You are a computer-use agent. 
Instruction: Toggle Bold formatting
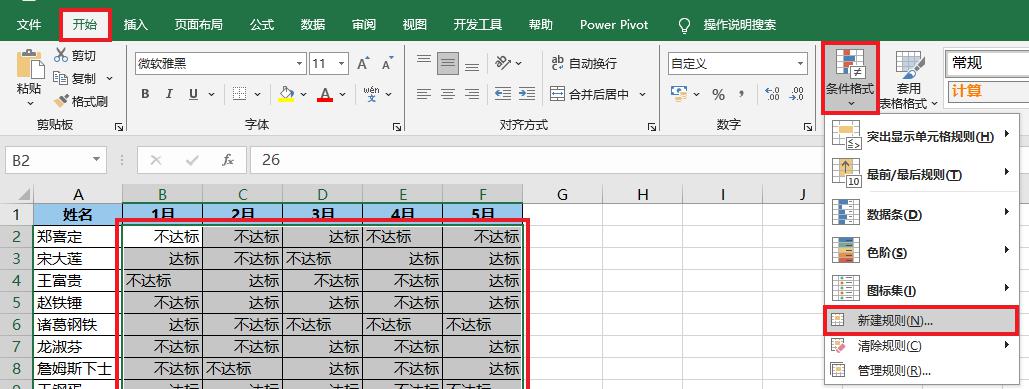[145, 94]
